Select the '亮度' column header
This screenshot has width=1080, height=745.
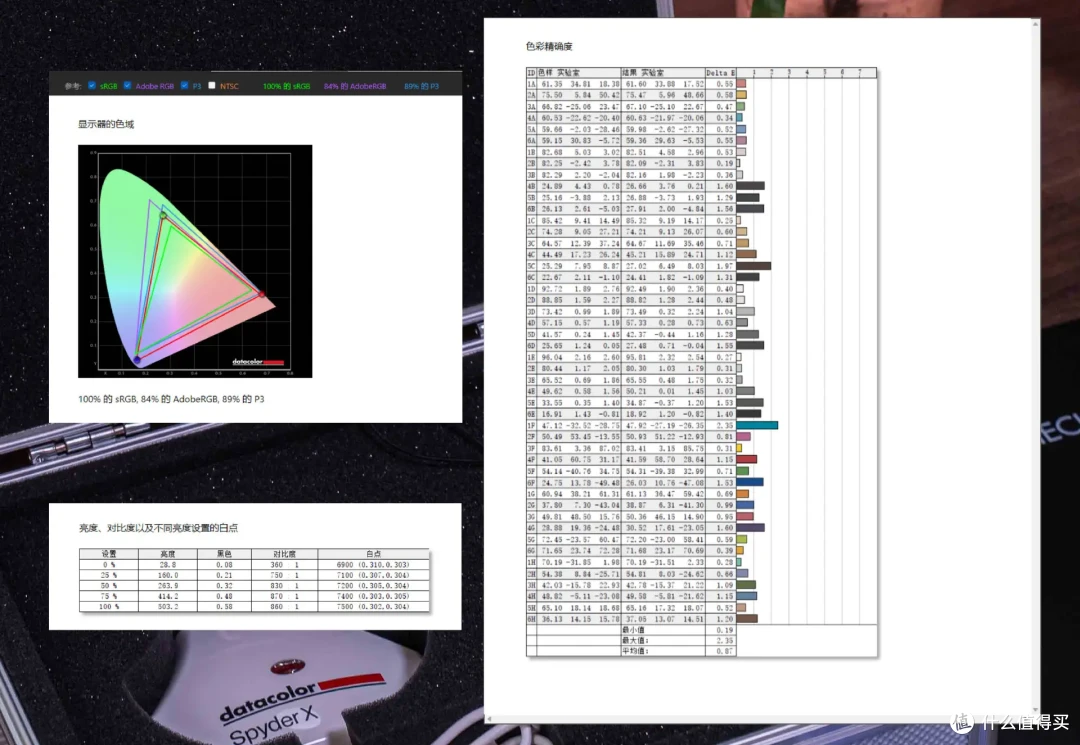click(168, 554)
